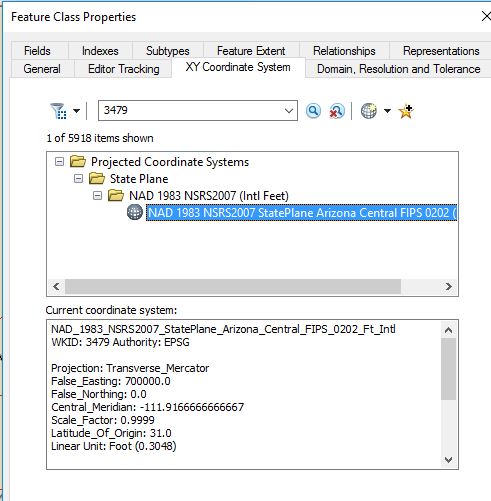This screenshot has height=501, width=491.
Task: Click the magnifier search button
Action: (x=313, y=111)
